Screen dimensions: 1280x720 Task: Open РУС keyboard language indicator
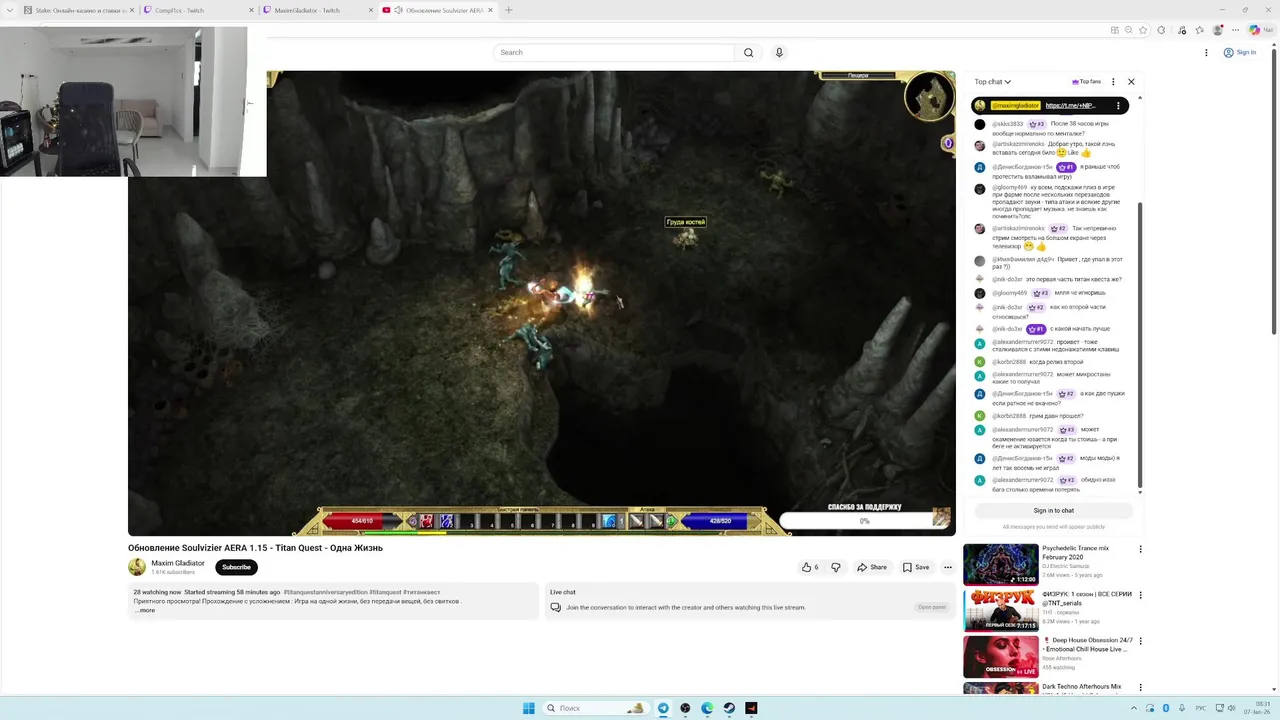tap(1201, 708)
